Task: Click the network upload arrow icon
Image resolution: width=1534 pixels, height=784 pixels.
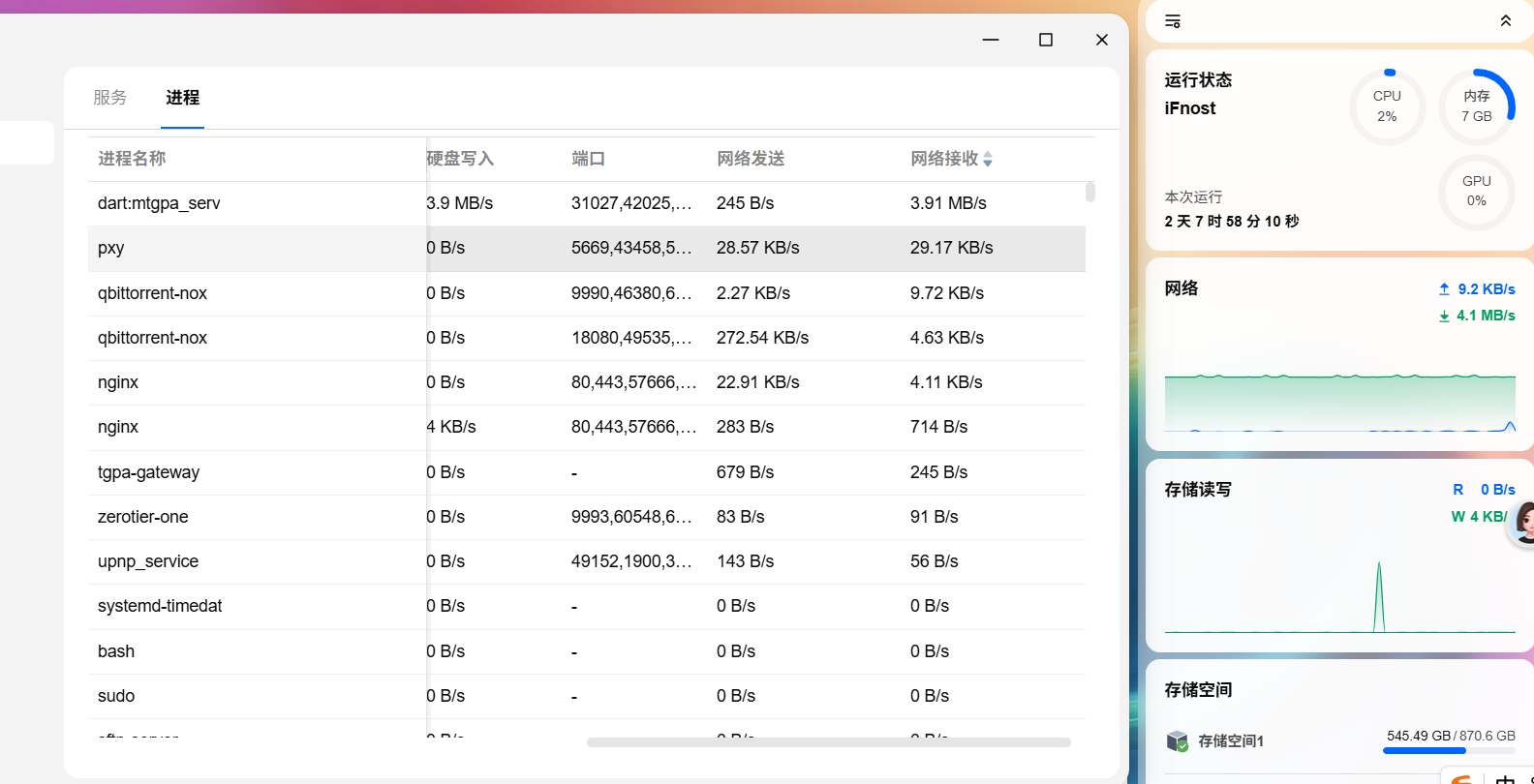Action: coord(1444,289)
